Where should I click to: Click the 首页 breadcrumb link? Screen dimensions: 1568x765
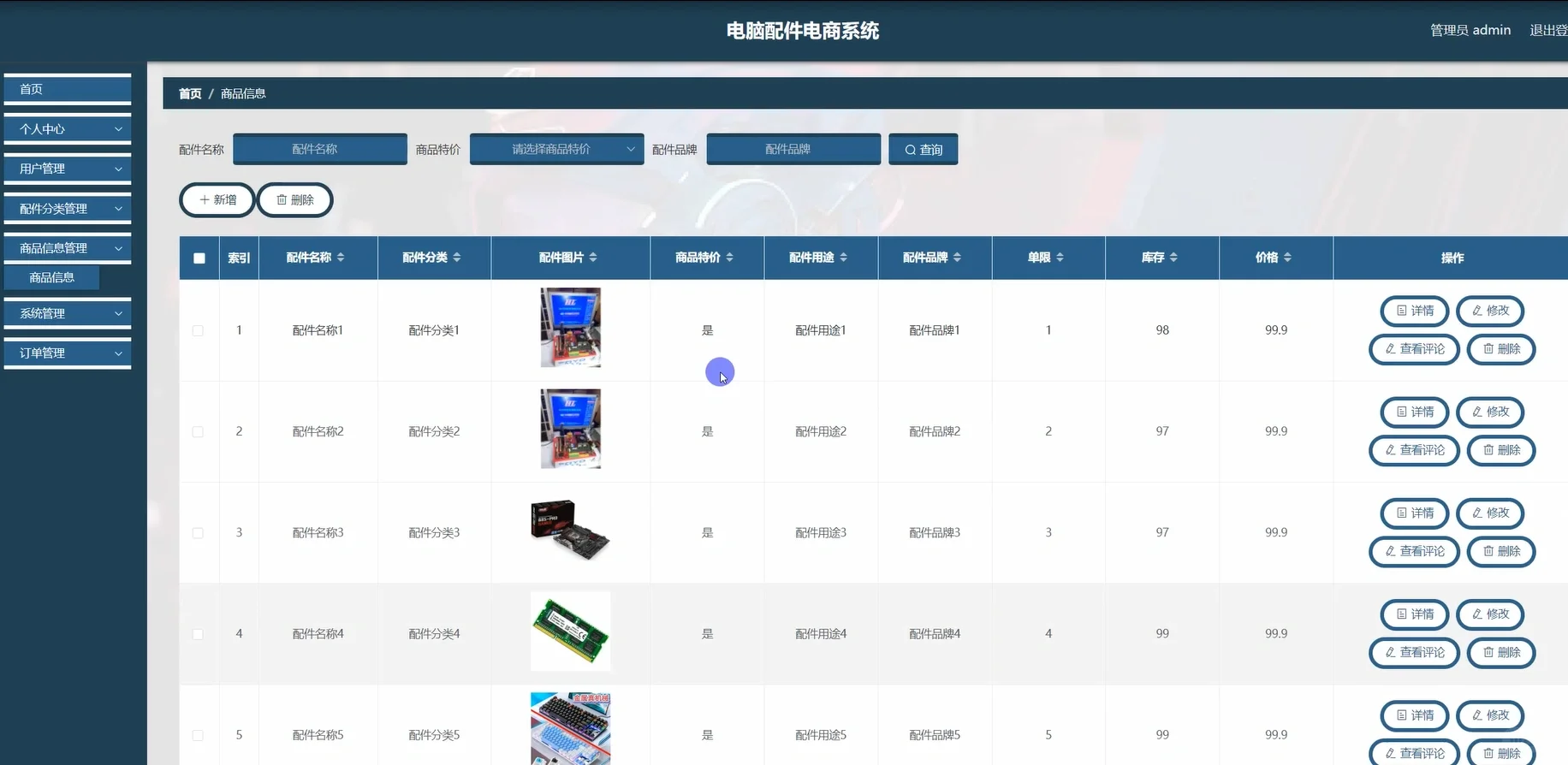tap(190, 93)
